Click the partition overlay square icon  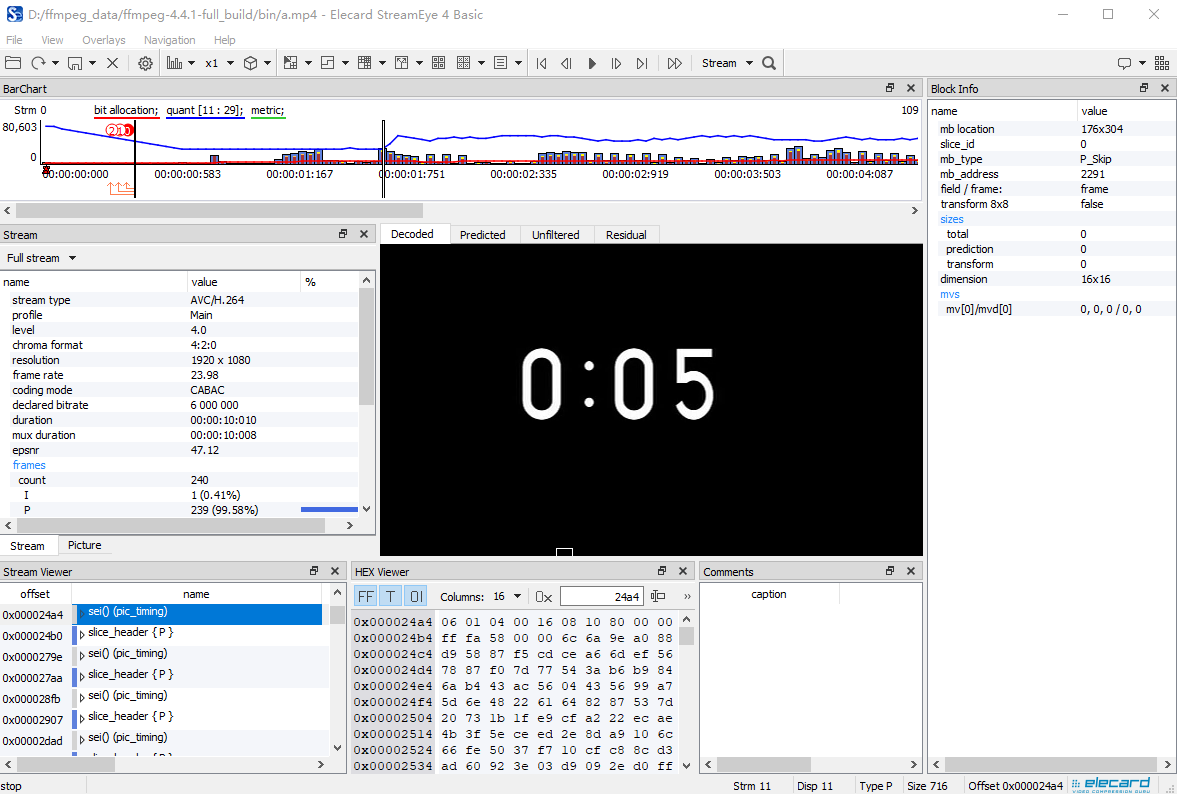coord(290,63)
